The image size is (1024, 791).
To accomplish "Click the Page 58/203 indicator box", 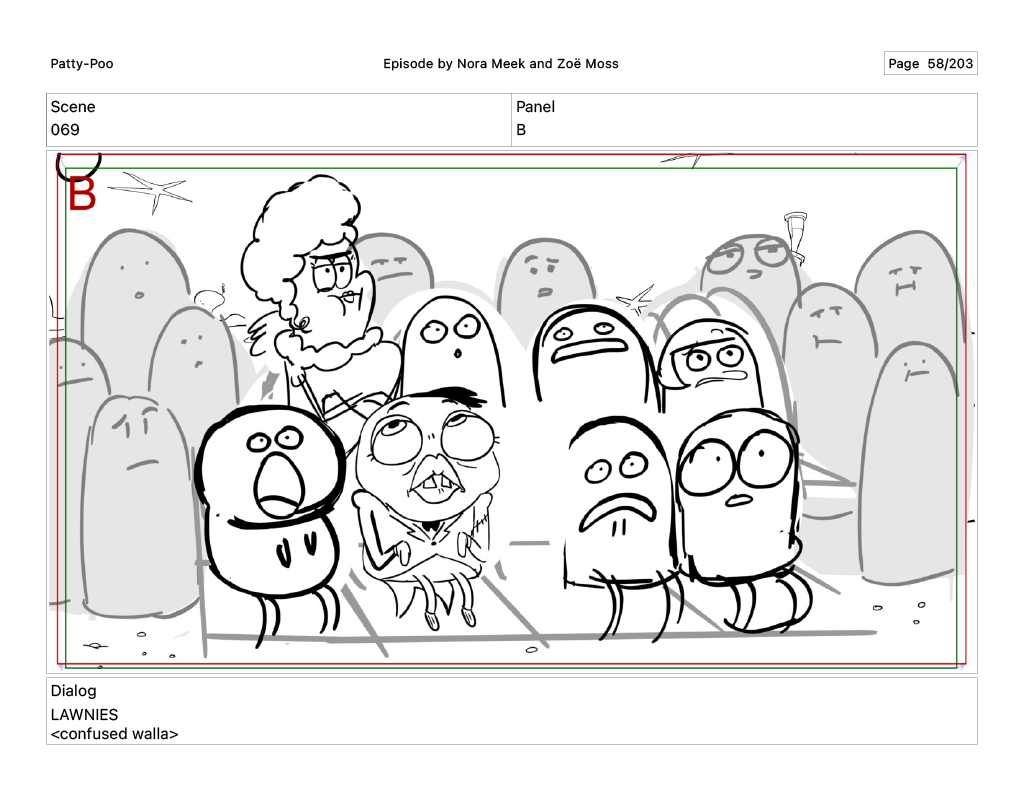I will coord(930,64).
